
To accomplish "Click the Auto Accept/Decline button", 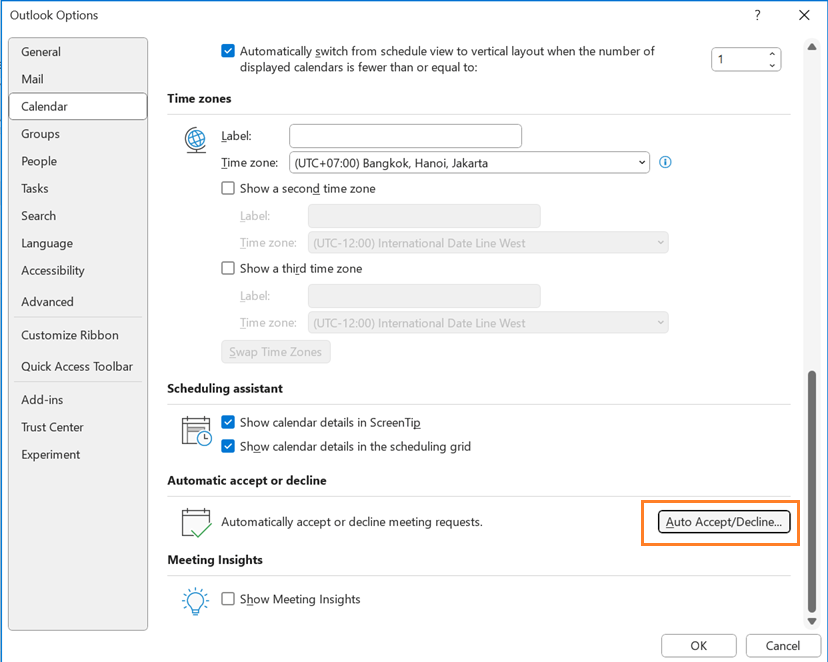I will click(724, 522).
